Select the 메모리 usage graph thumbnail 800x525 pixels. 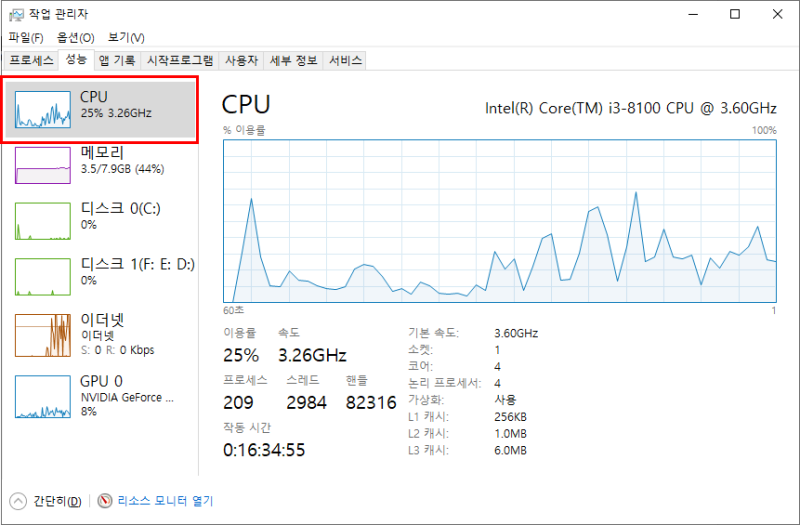pyautogui.click(x=43, y=165)
